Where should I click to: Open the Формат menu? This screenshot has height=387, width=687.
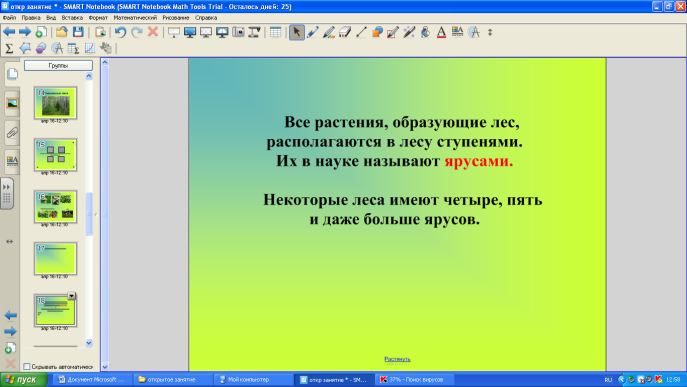click(x=98, y=18)
